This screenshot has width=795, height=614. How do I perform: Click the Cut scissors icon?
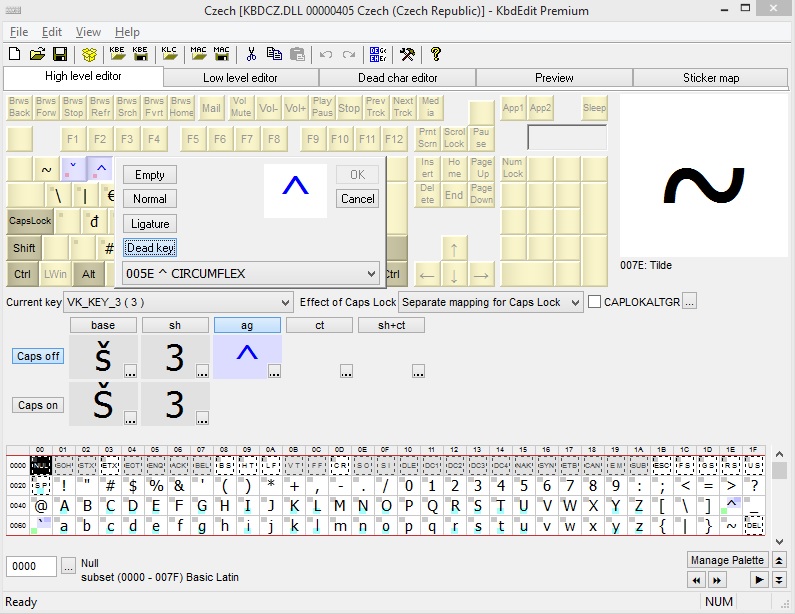coord(251,54)
